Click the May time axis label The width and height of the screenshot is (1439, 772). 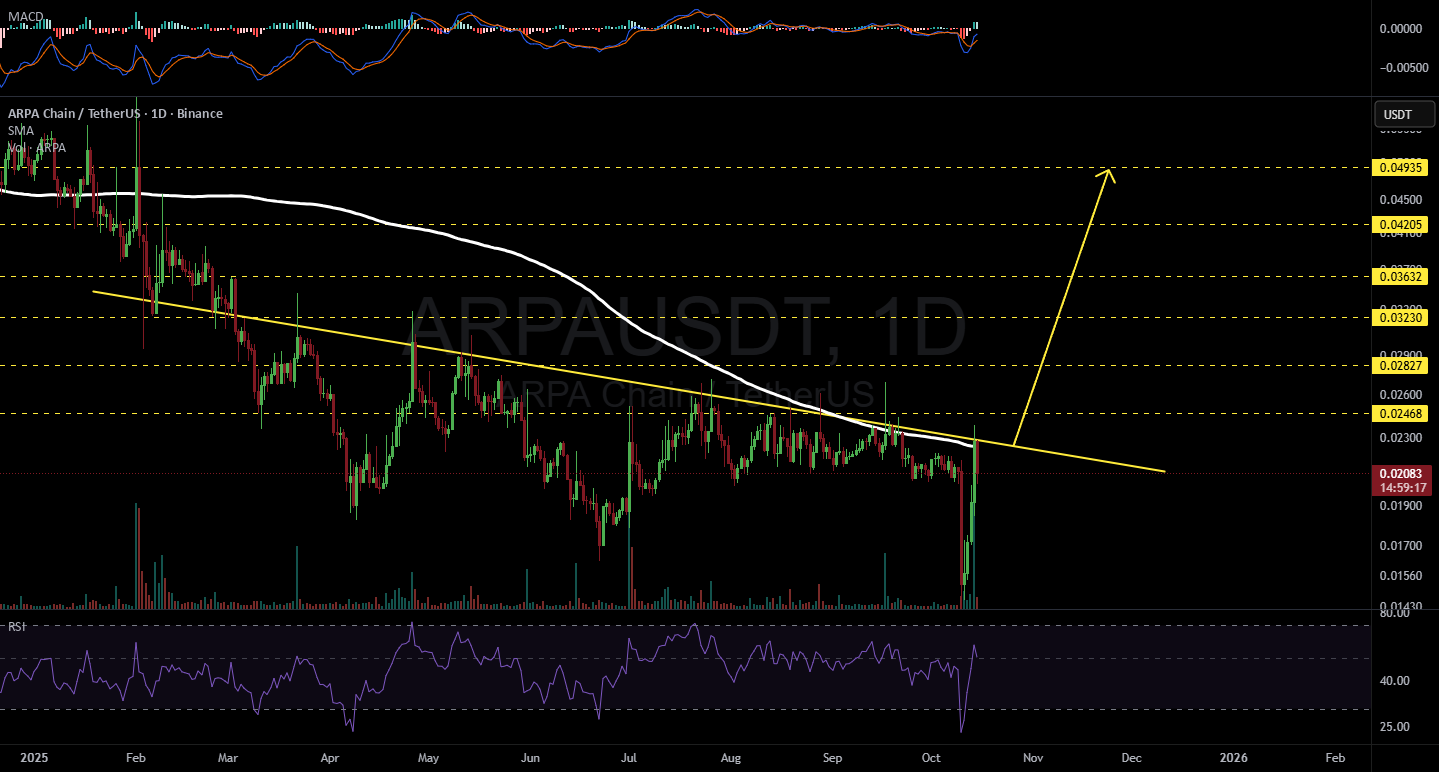(x=429, y=759)
